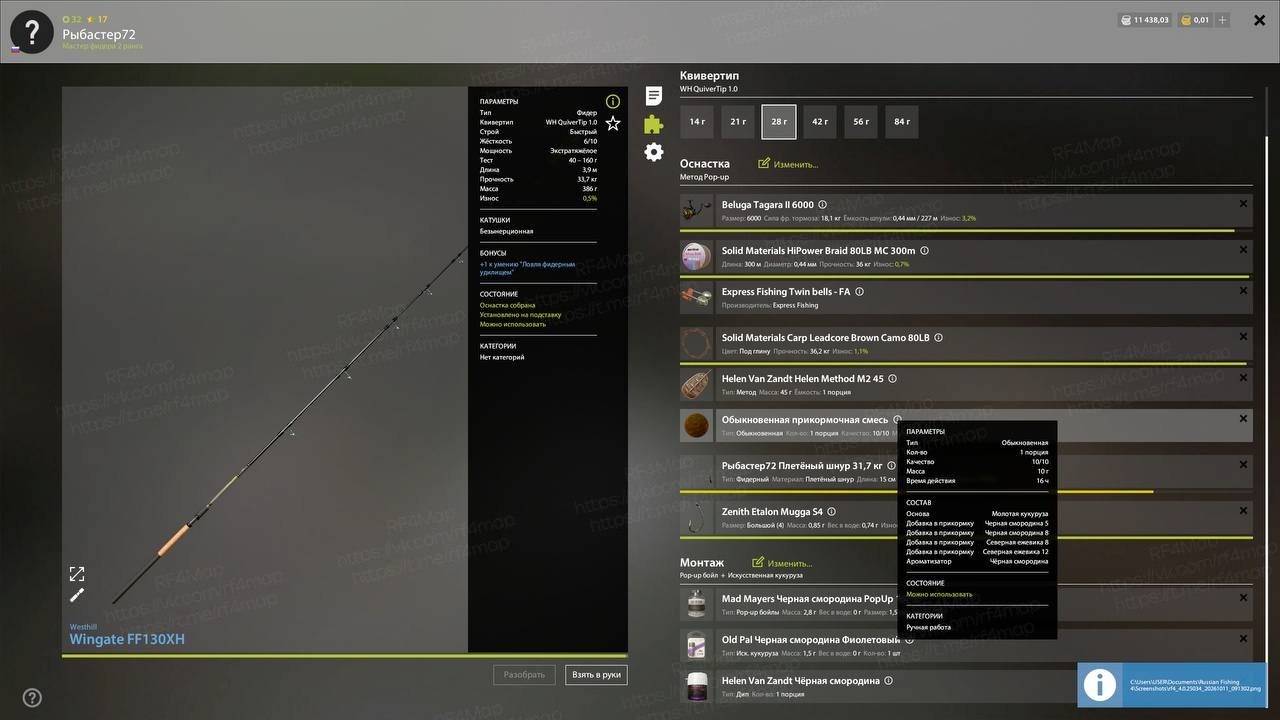Open the notes tab in the side strip
Image resolution: width=1280 pixels, height=720 pixels.
tap(654, 96)
